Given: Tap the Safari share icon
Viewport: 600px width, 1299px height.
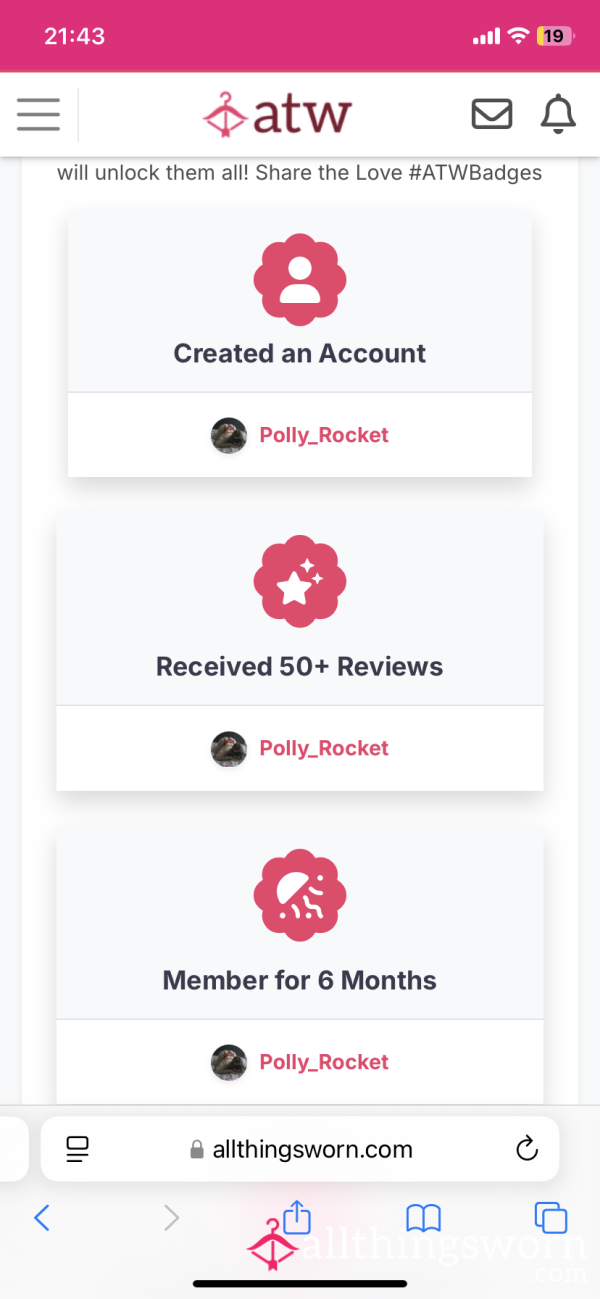Looking at the screenshot, I should tap(297, 1217).
